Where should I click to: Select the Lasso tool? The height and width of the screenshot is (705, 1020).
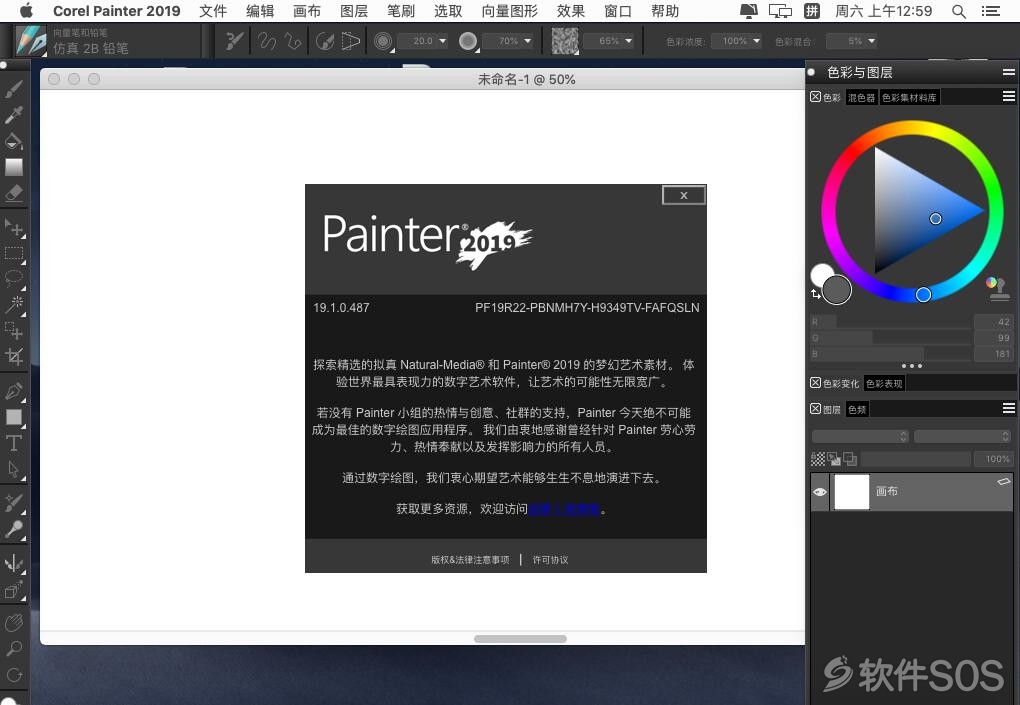[14, 279]
